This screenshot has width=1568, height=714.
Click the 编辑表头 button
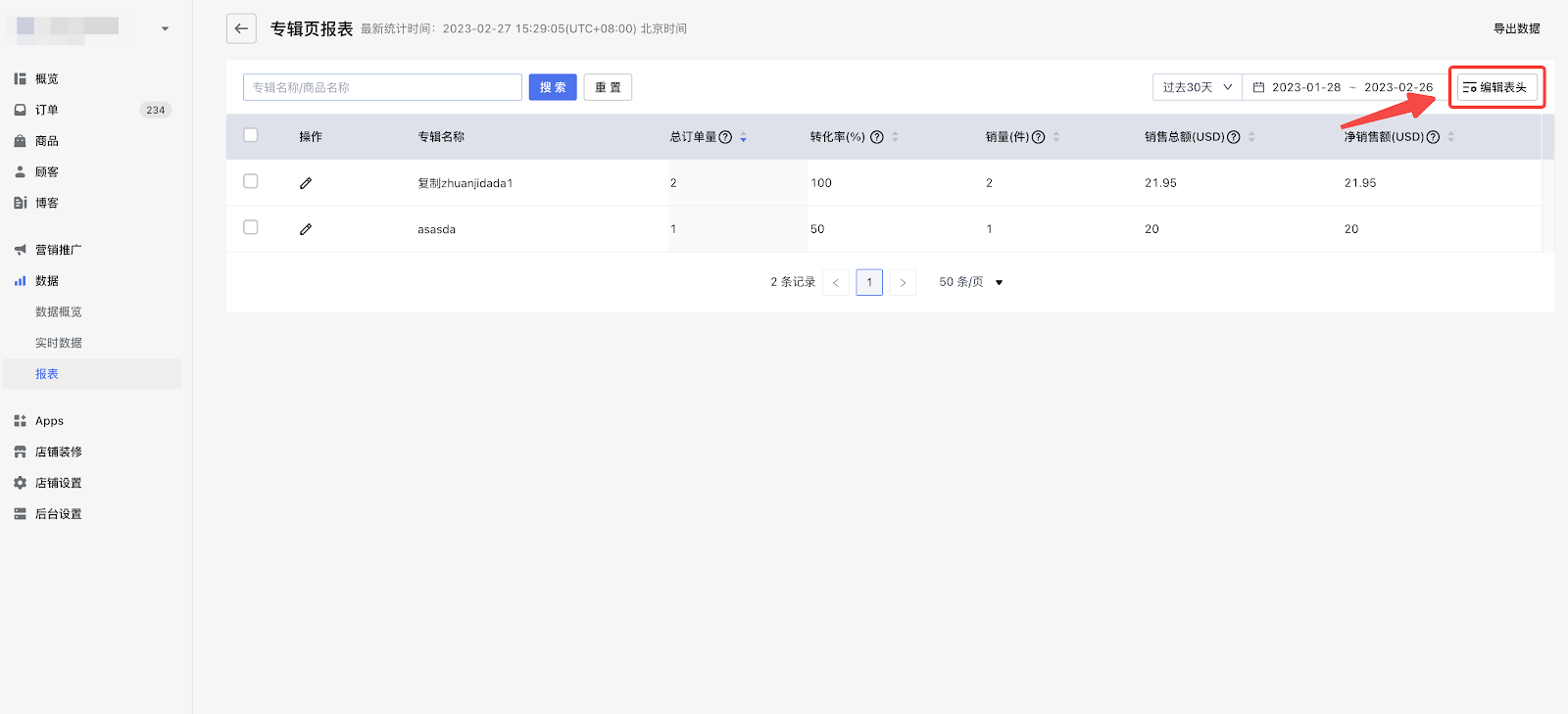1496,87
